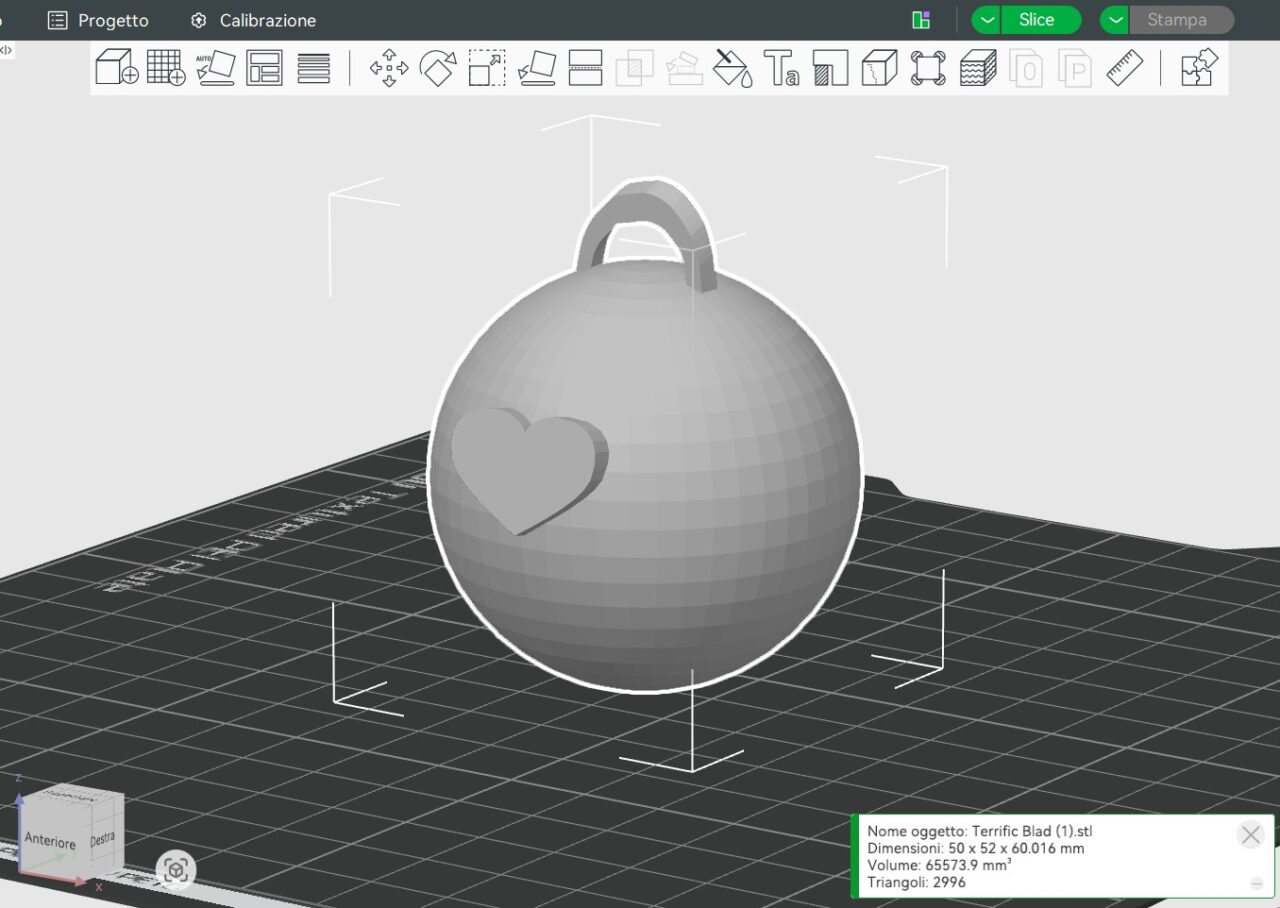Select the Scale tool
1280x908 pixels.
pyautogui.click(x=486, y=68)
